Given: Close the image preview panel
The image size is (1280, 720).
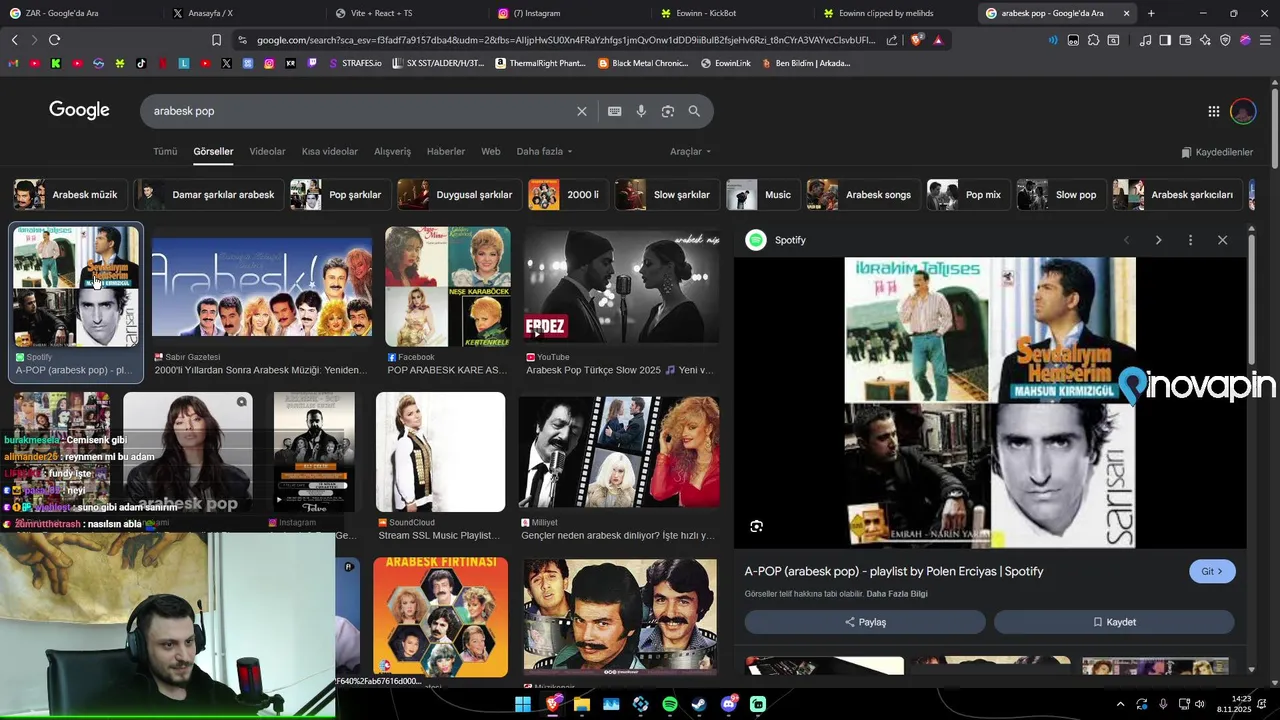Looking at the screenshot, I should (x=1222, y=240).
